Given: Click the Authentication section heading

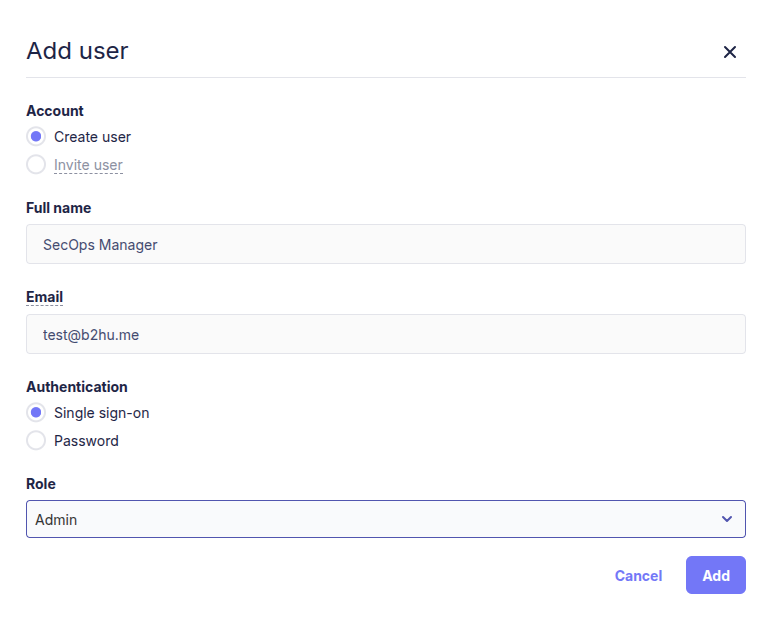Looking at the screenshot, I should [x=77, y=387].
